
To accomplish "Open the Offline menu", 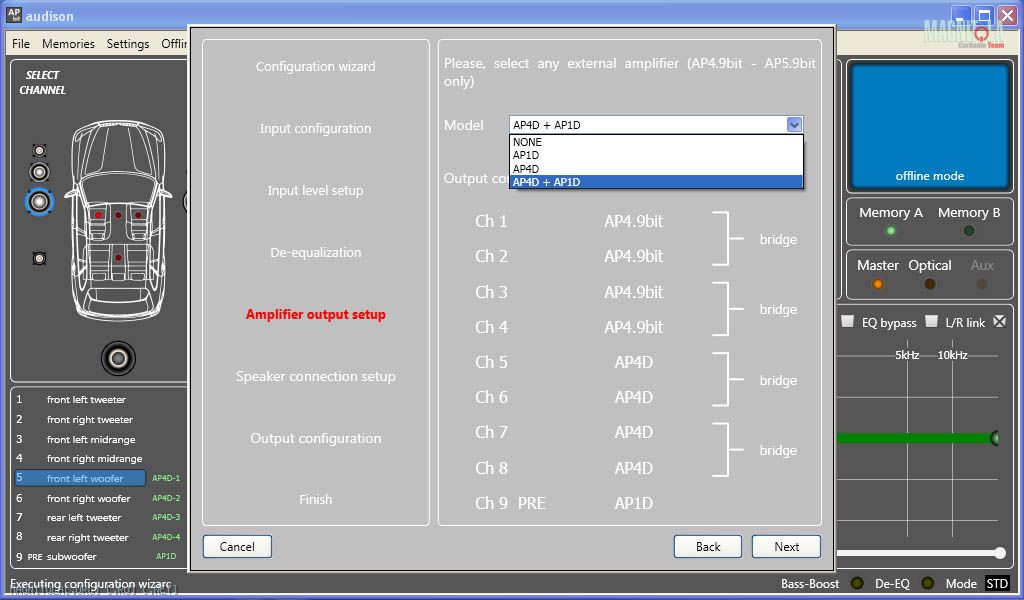I will [x=174, y=44].
